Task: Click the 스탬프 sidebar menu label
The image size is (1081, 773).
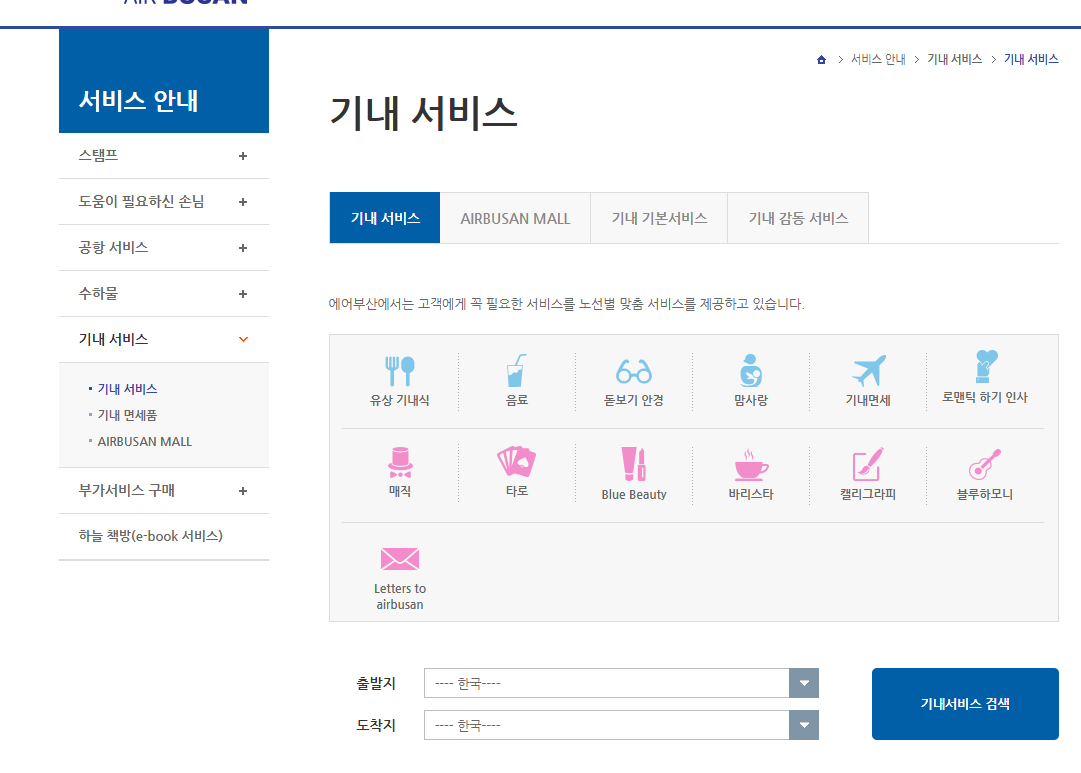Action: (x=98, y=155)
